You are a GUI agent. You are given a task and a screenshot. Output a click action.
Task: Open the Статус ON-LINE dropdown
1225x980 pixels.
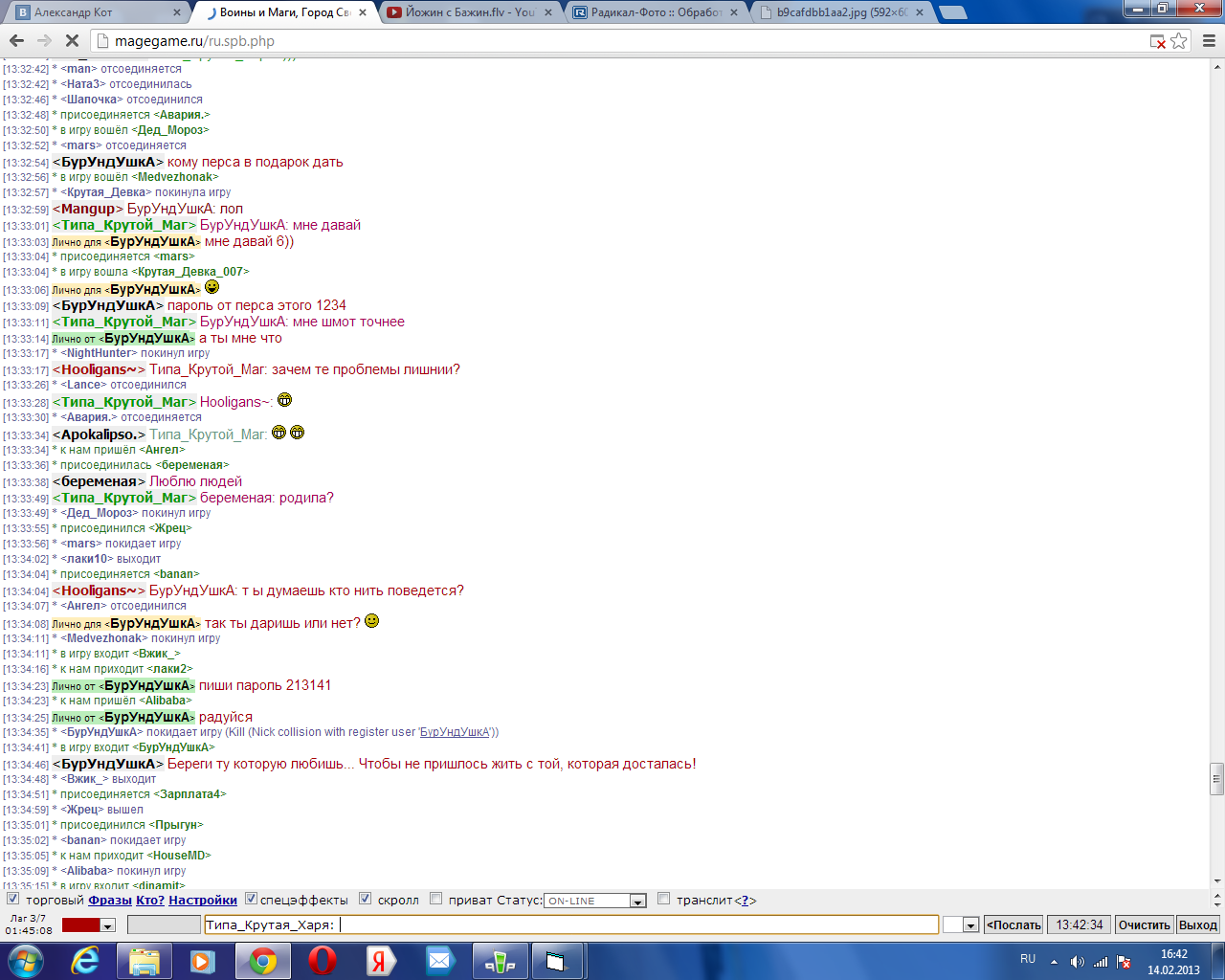coord(637,901)
